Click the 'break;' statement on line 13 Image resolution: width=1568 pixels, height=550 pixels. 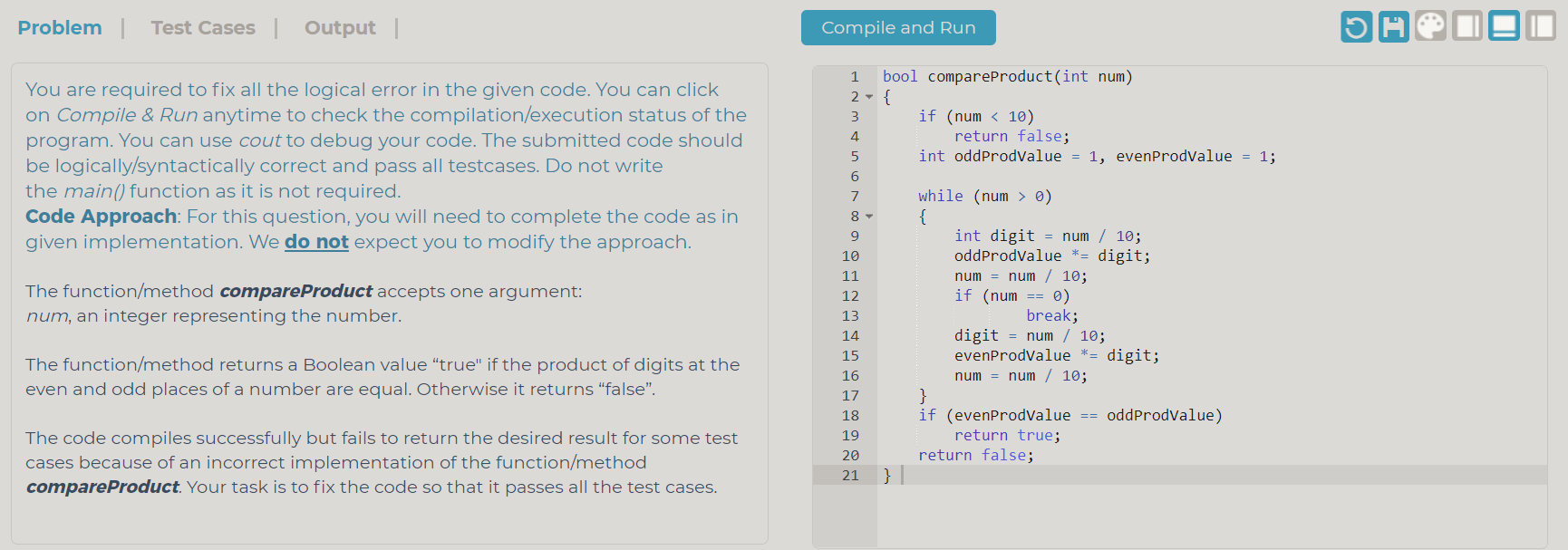pos(1052,316)
